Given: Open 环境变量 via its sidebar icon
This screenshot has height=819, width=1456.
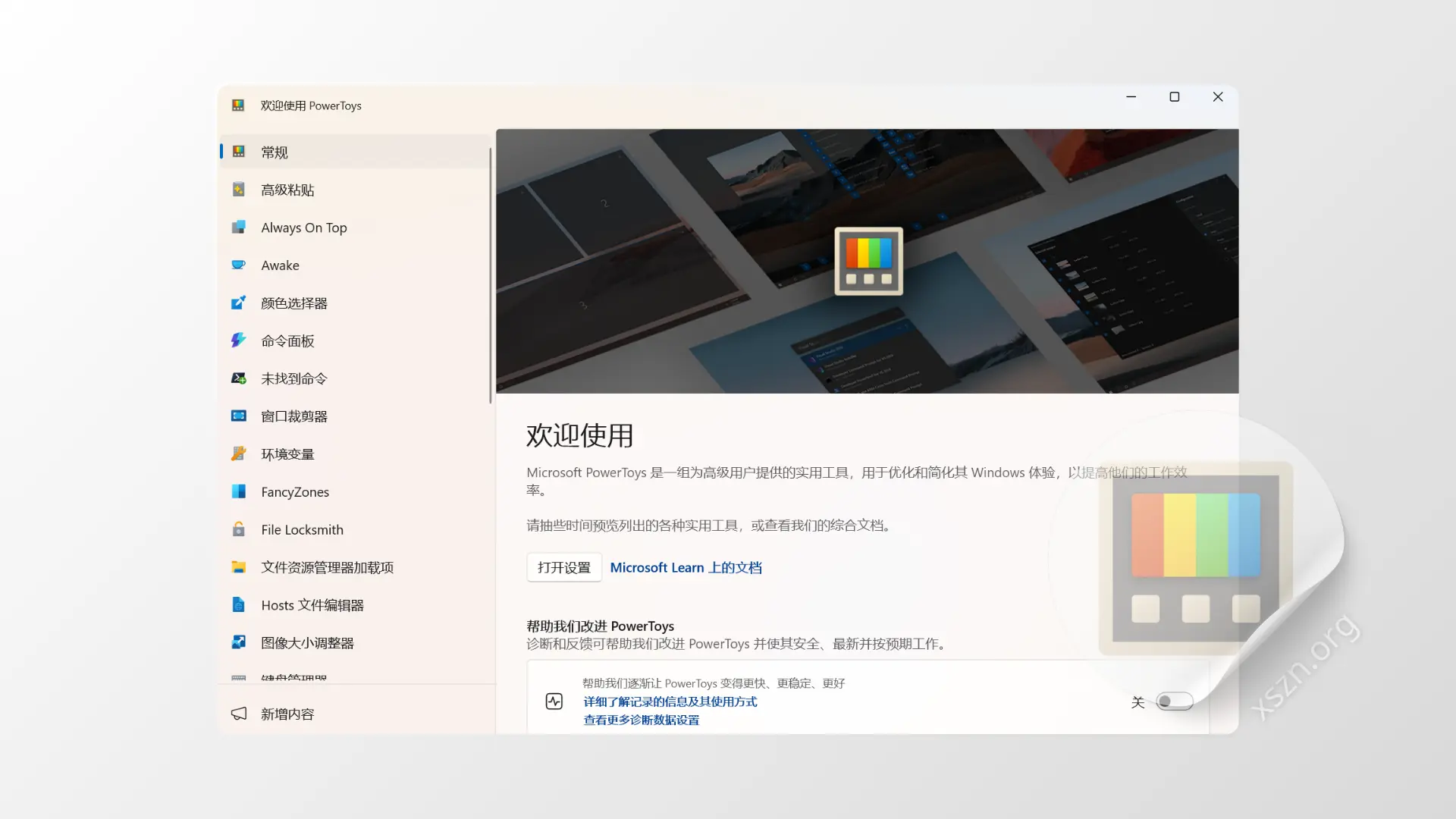Looking at the screenshot, I should pos(239,453).
